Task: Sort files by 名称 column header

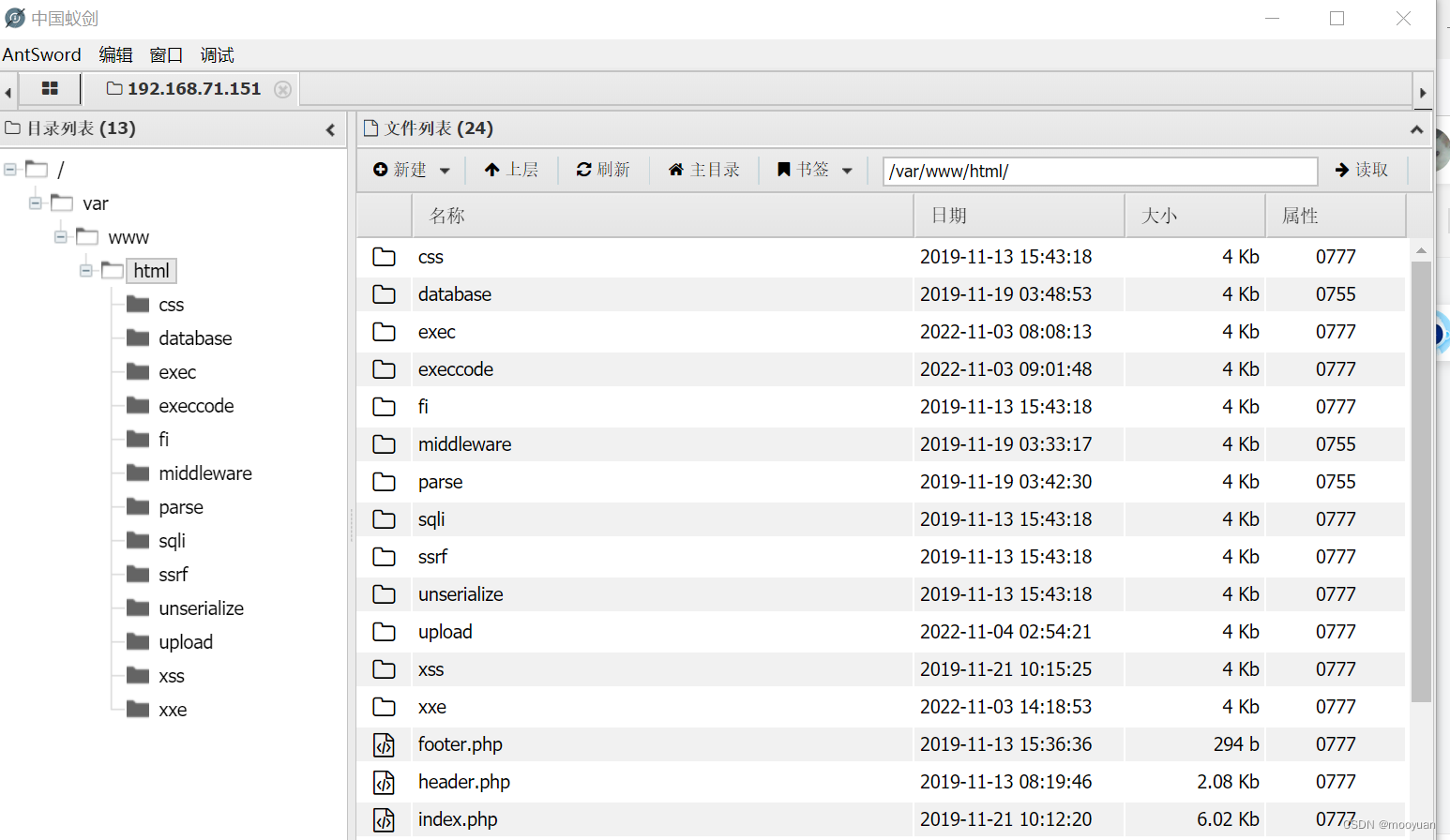Action: [x=662, y=216]
